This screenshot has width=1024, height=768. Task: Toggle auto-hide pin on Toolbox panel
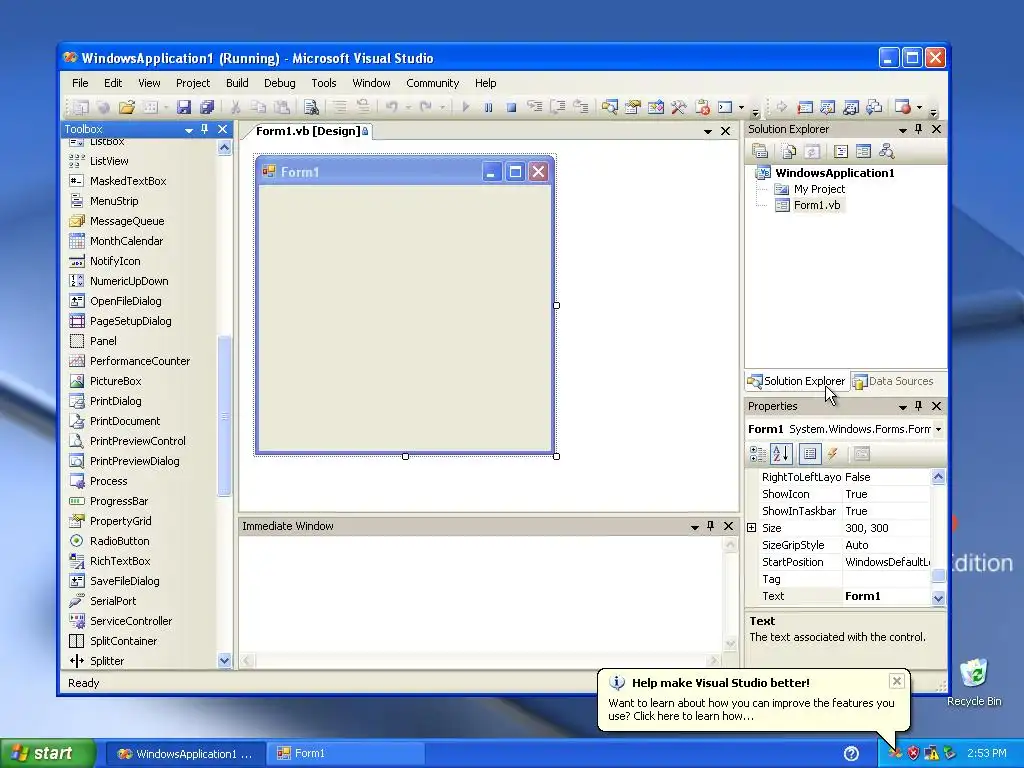[x=204, y=129]
